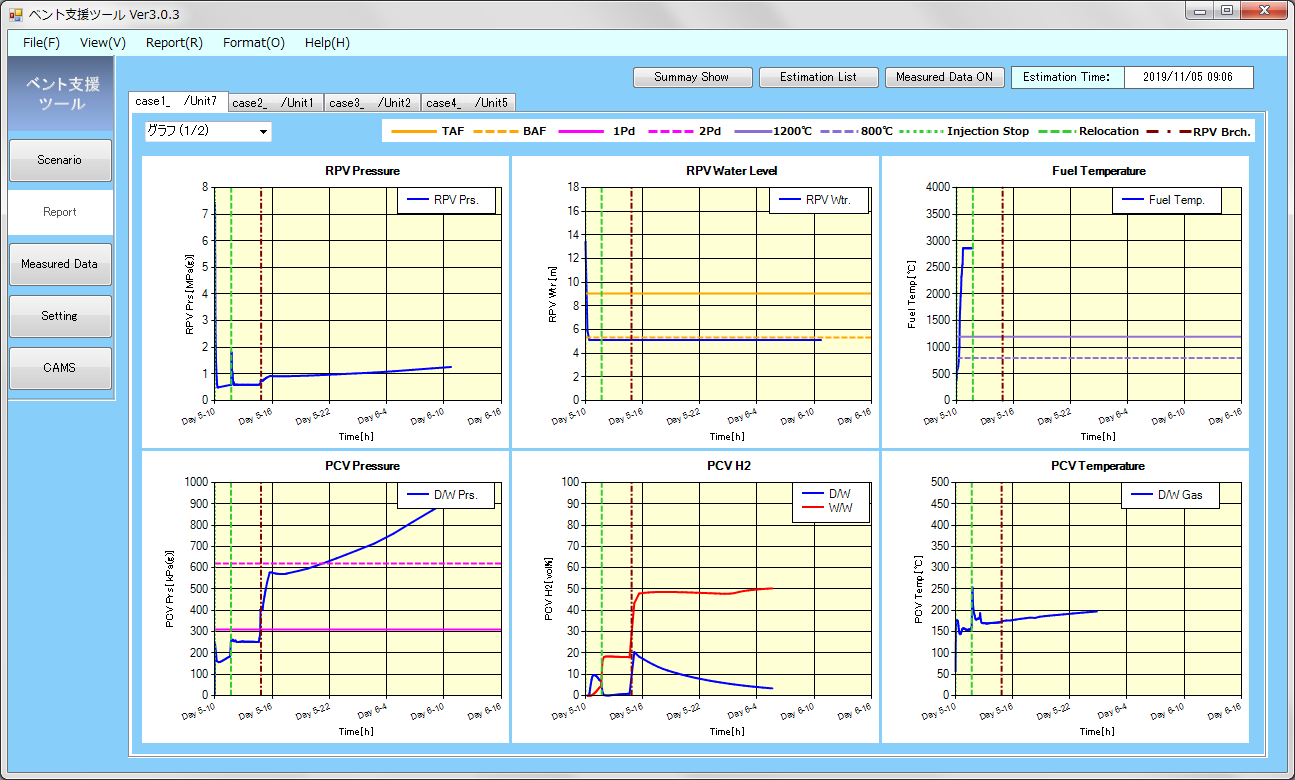
Task: Open the View(V) menu
Action: [x=103, y=43]
